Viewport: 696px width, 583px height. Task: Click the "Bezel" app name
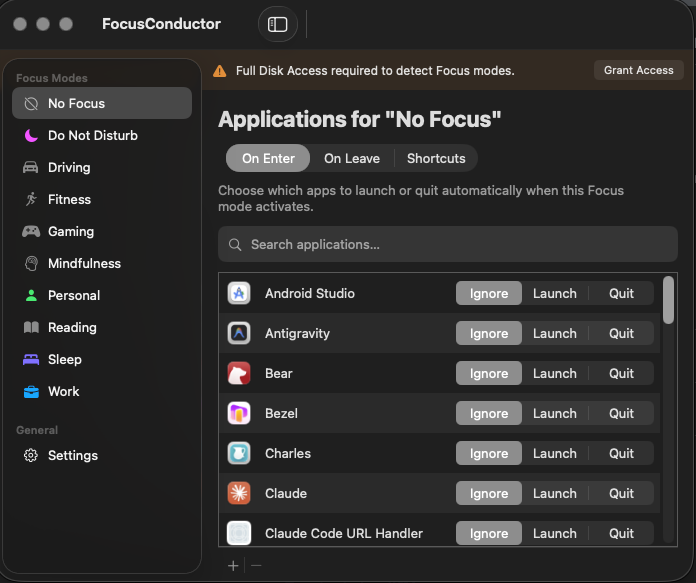pos(281,413)
